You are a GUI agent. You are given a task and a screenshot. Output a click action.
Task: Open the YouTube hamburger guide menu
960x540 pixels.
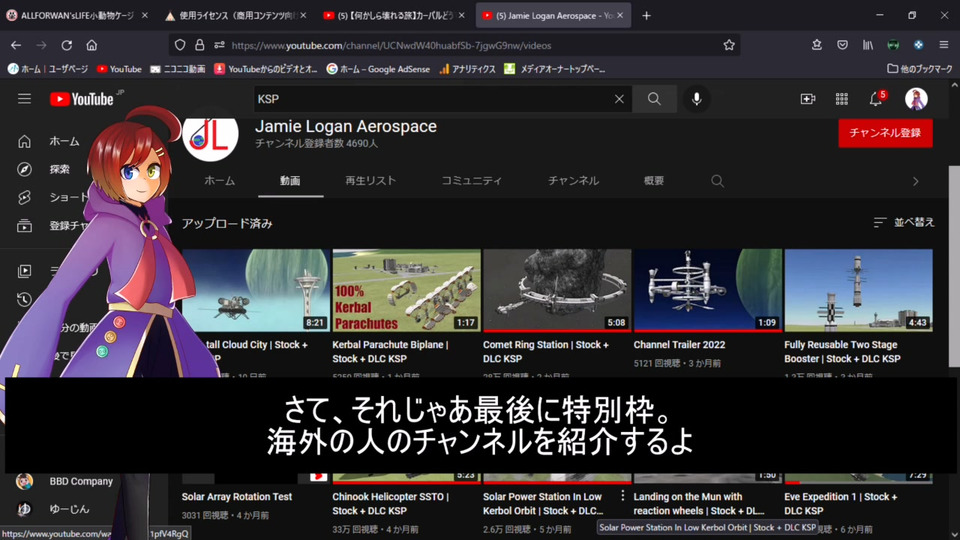click(x=24, y=99)
